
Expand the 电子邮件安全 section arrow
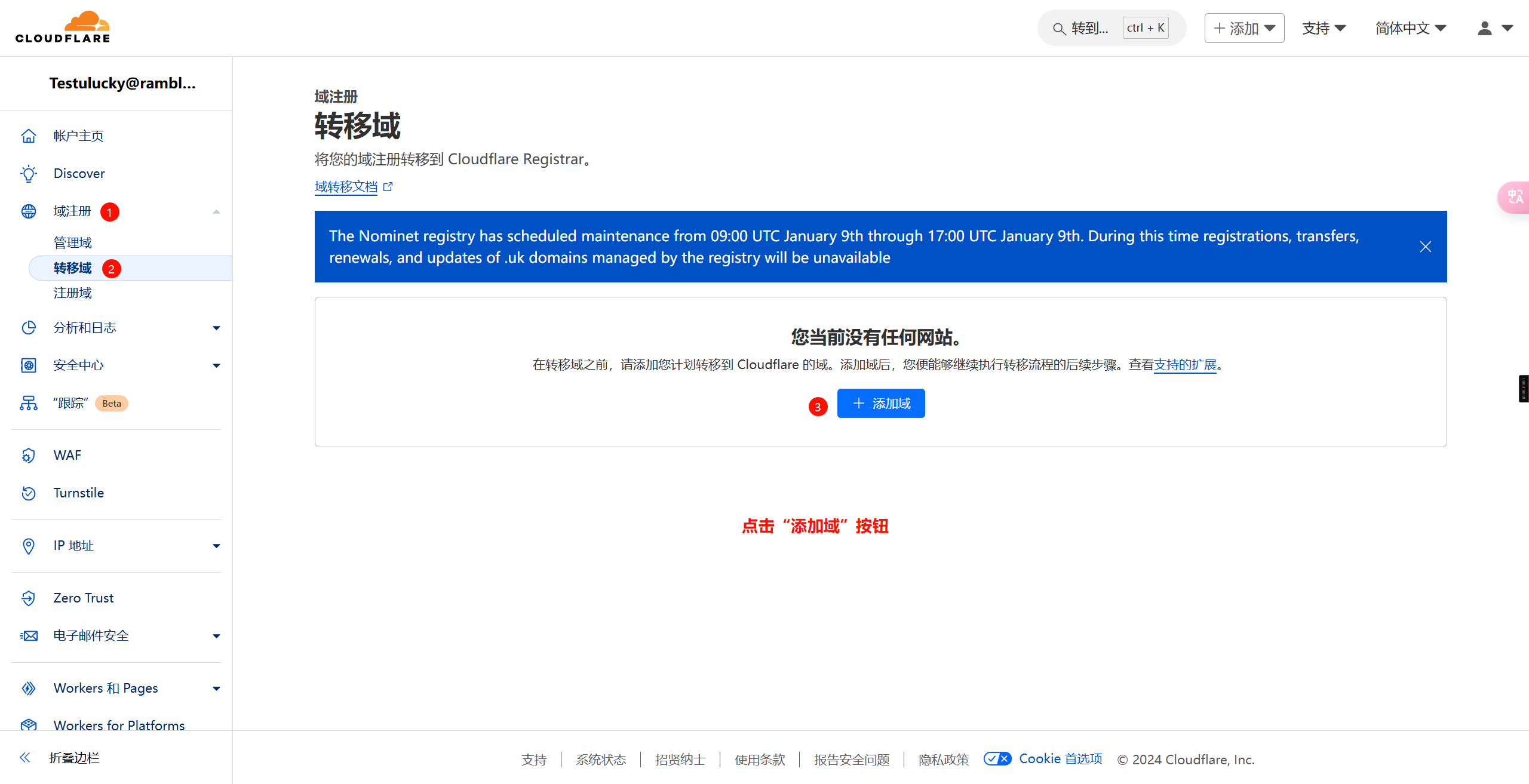tap(216, 636)
